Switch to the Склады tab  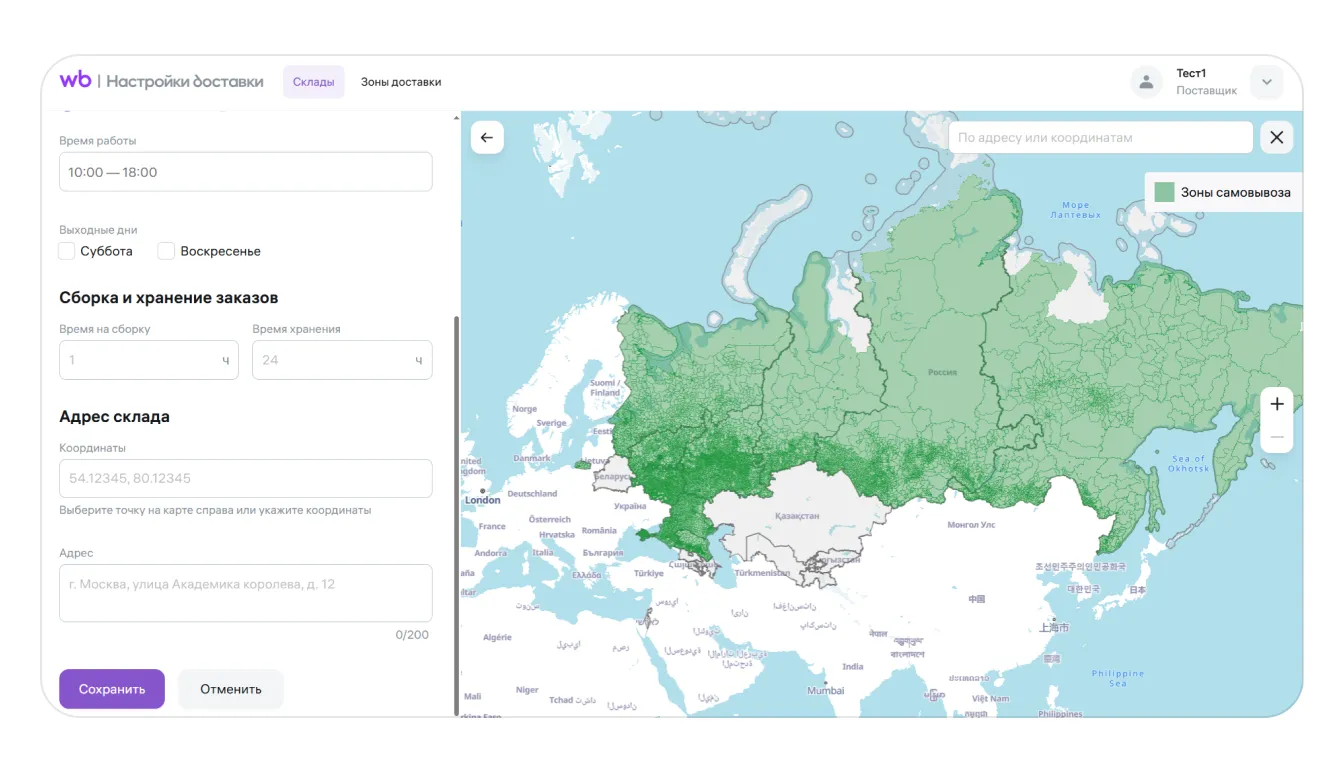pos(313,82)
